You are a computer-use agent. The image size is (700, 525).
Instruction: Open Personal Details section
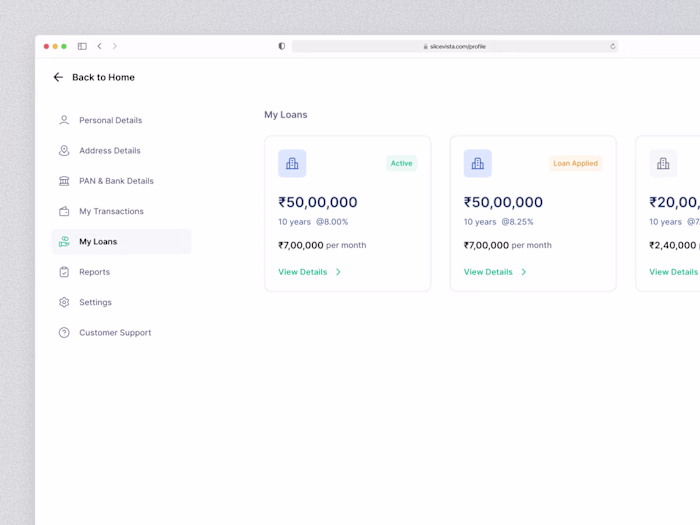(x=111, y=120)
